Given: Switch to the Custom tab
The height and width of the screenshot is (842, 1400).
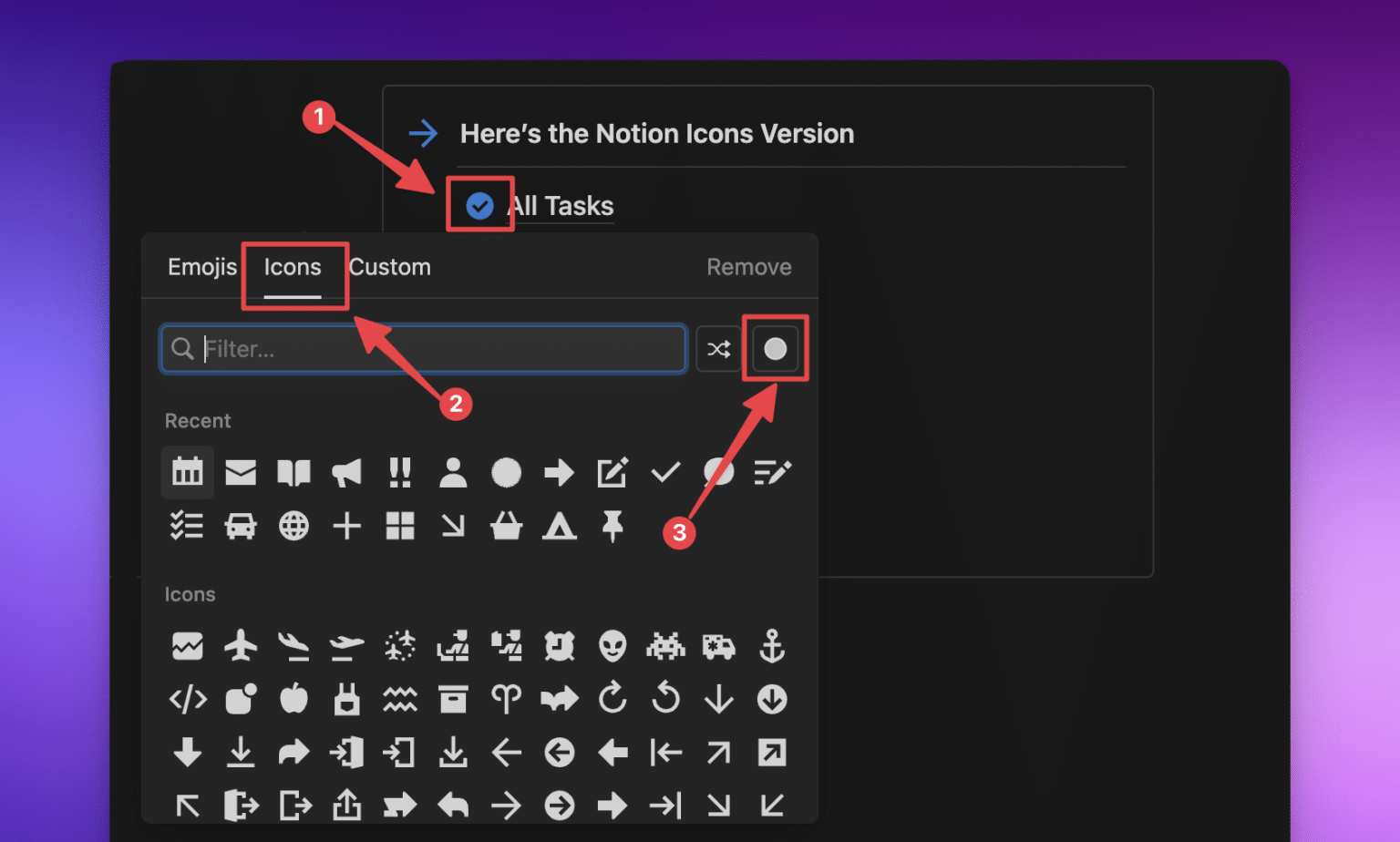Looking at the screenshot, I should click(x=390, y=267).
